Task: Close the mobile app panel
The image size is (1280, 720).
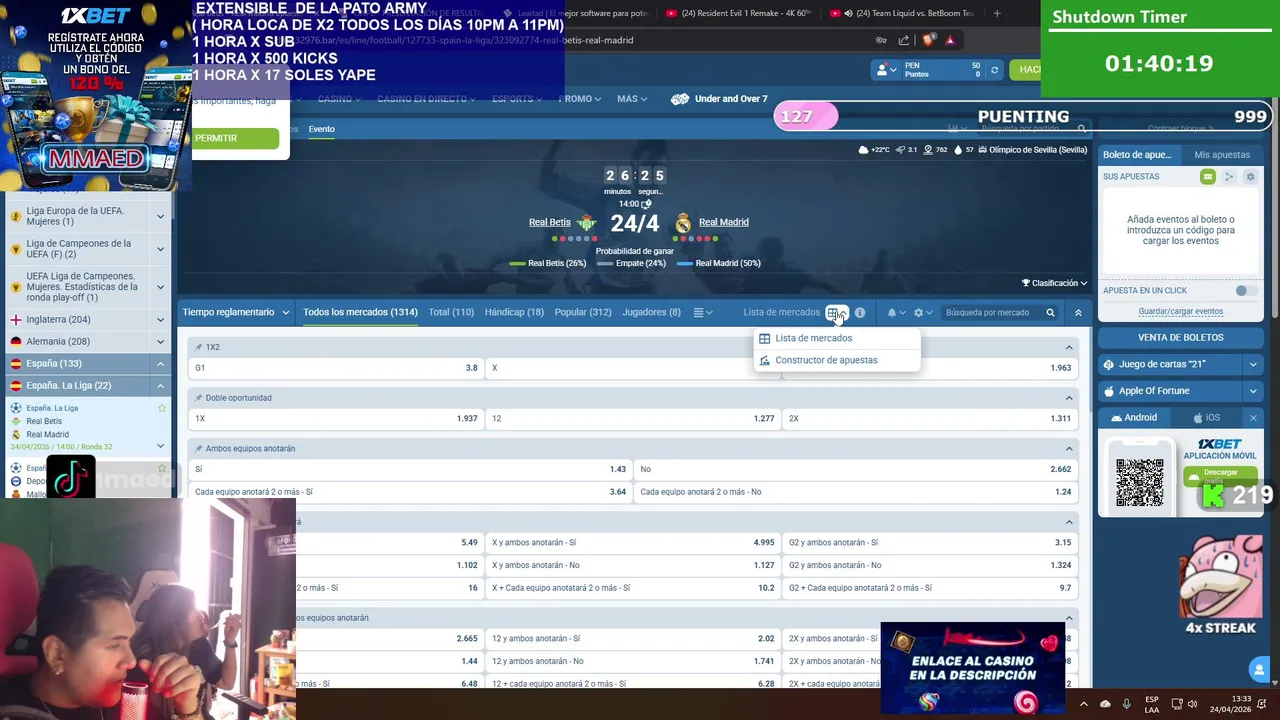Action: [x=1253, y=418]
